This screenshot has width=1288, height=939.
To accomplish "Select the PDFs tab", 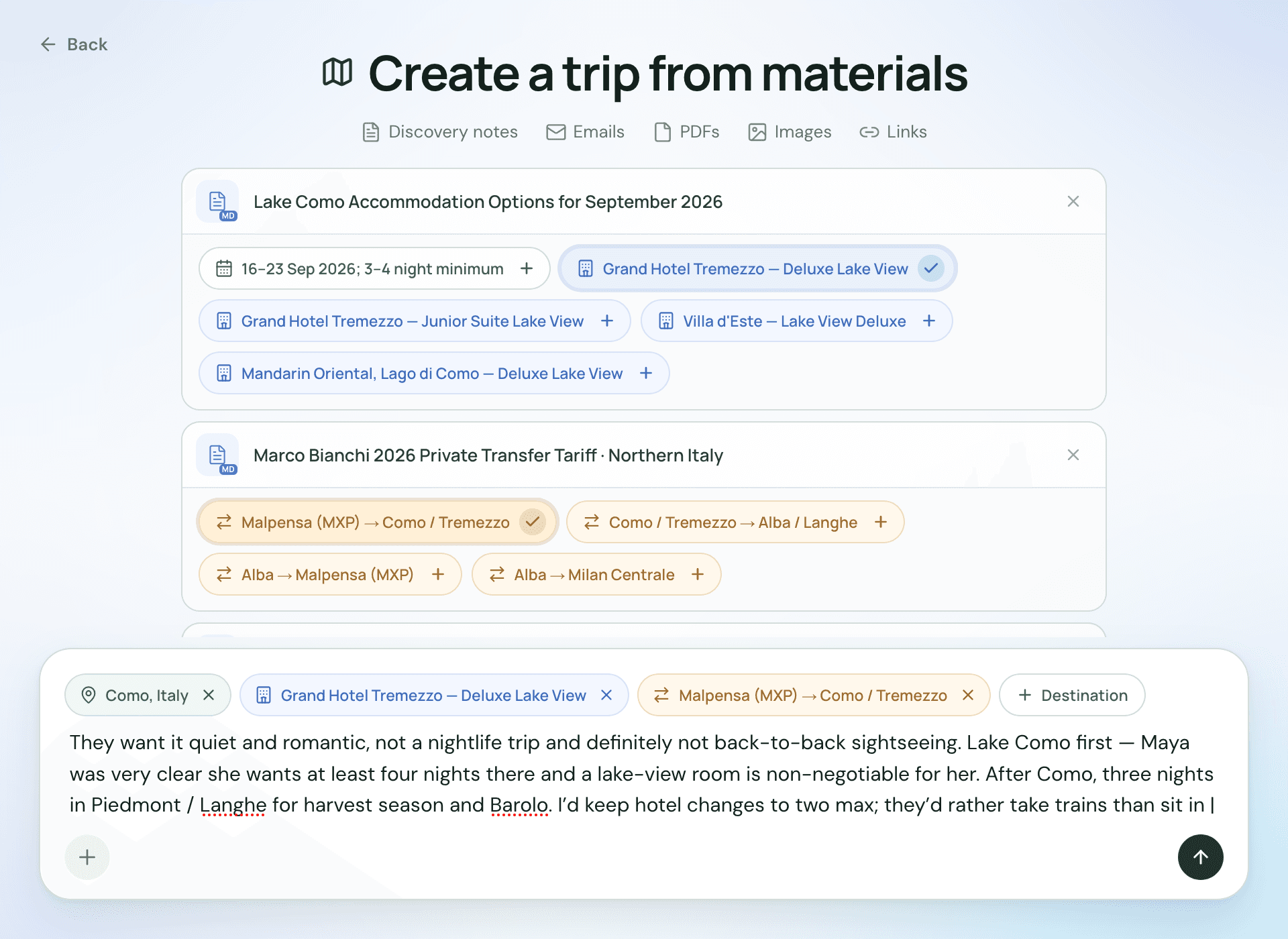I will pyautogui.click(x=687, y=132).
